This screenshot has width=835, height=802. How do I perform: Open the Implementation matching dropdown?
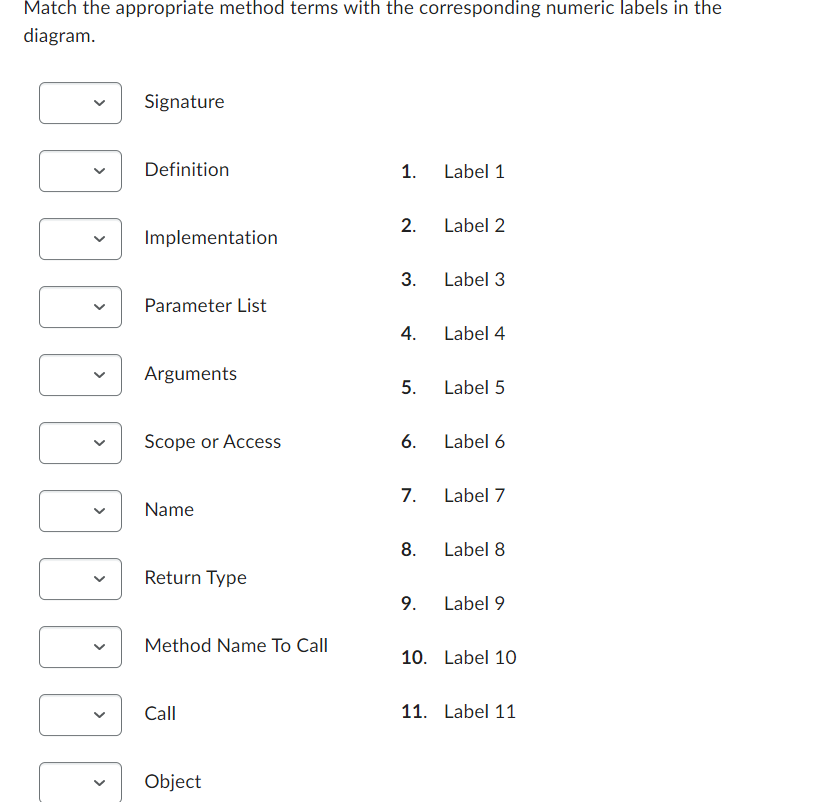(x=80, y=239)
